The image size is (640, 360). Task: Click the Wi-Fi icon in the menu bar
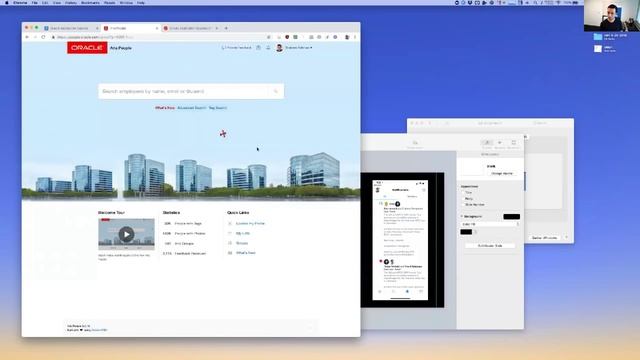tap(558, 2)
